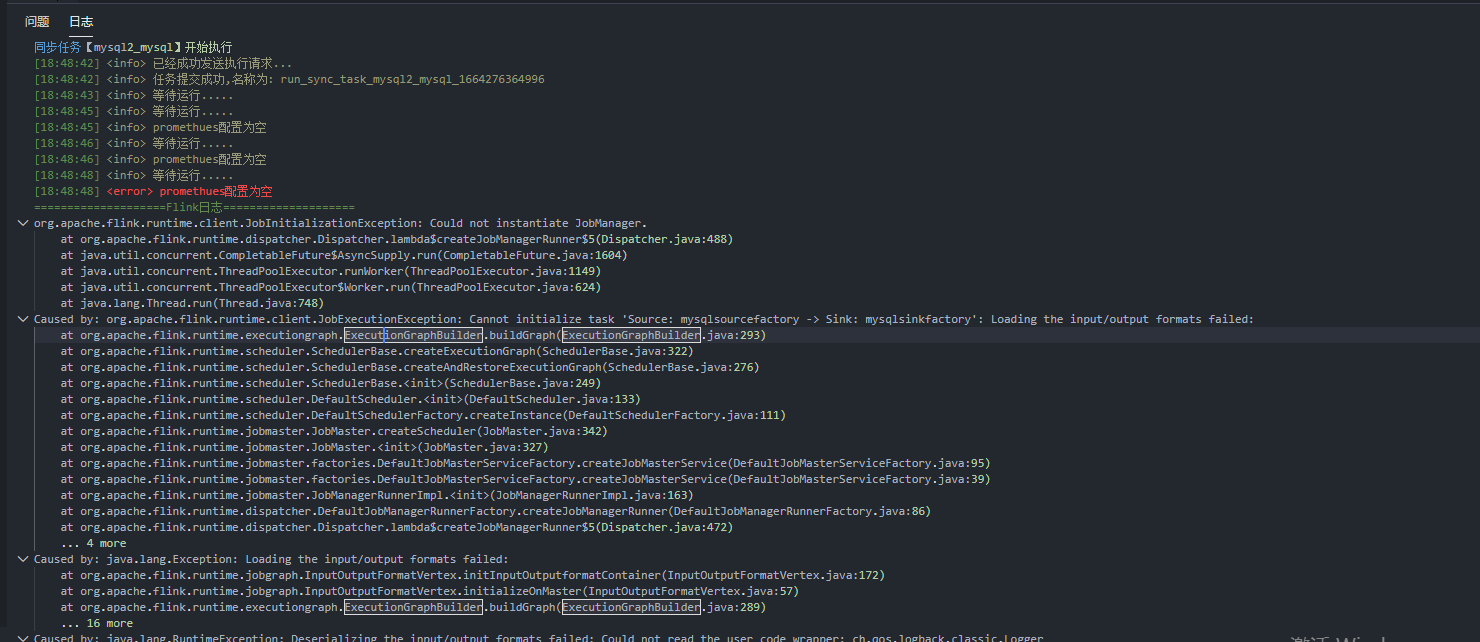Collapse the JobExecutionException caused-by trace

coord(23,318)
